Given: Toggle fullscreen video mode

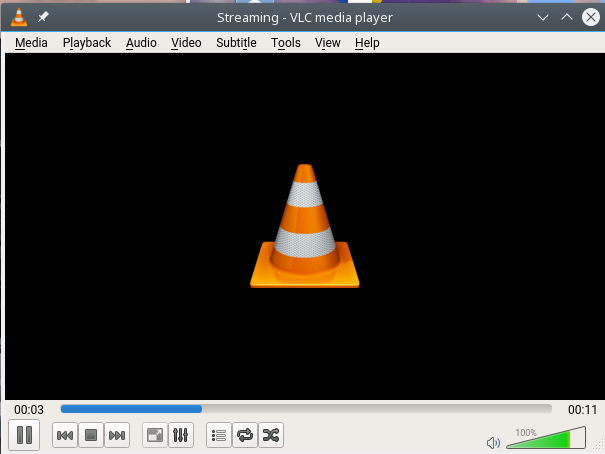Looking at the screenshot, I should (x=155, y=435).
